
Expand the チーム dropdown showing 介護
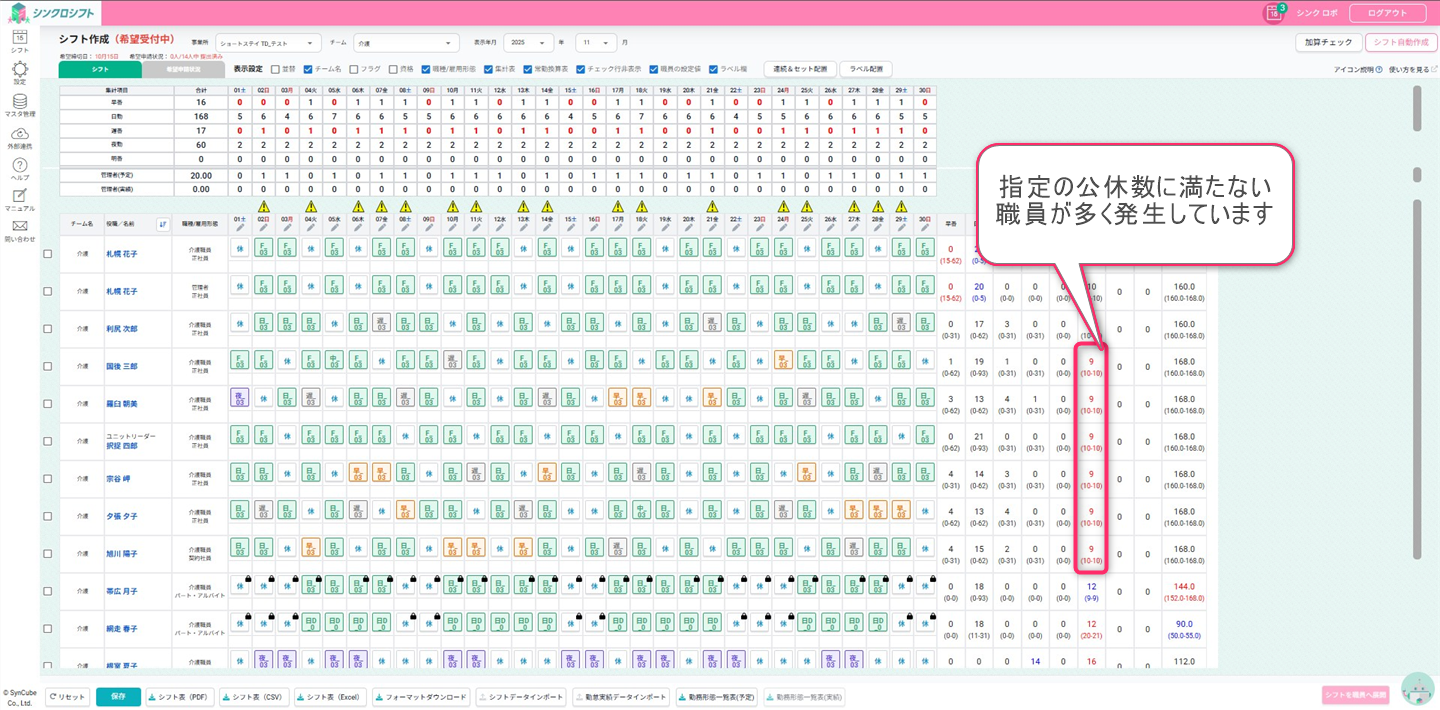point(406,43)
